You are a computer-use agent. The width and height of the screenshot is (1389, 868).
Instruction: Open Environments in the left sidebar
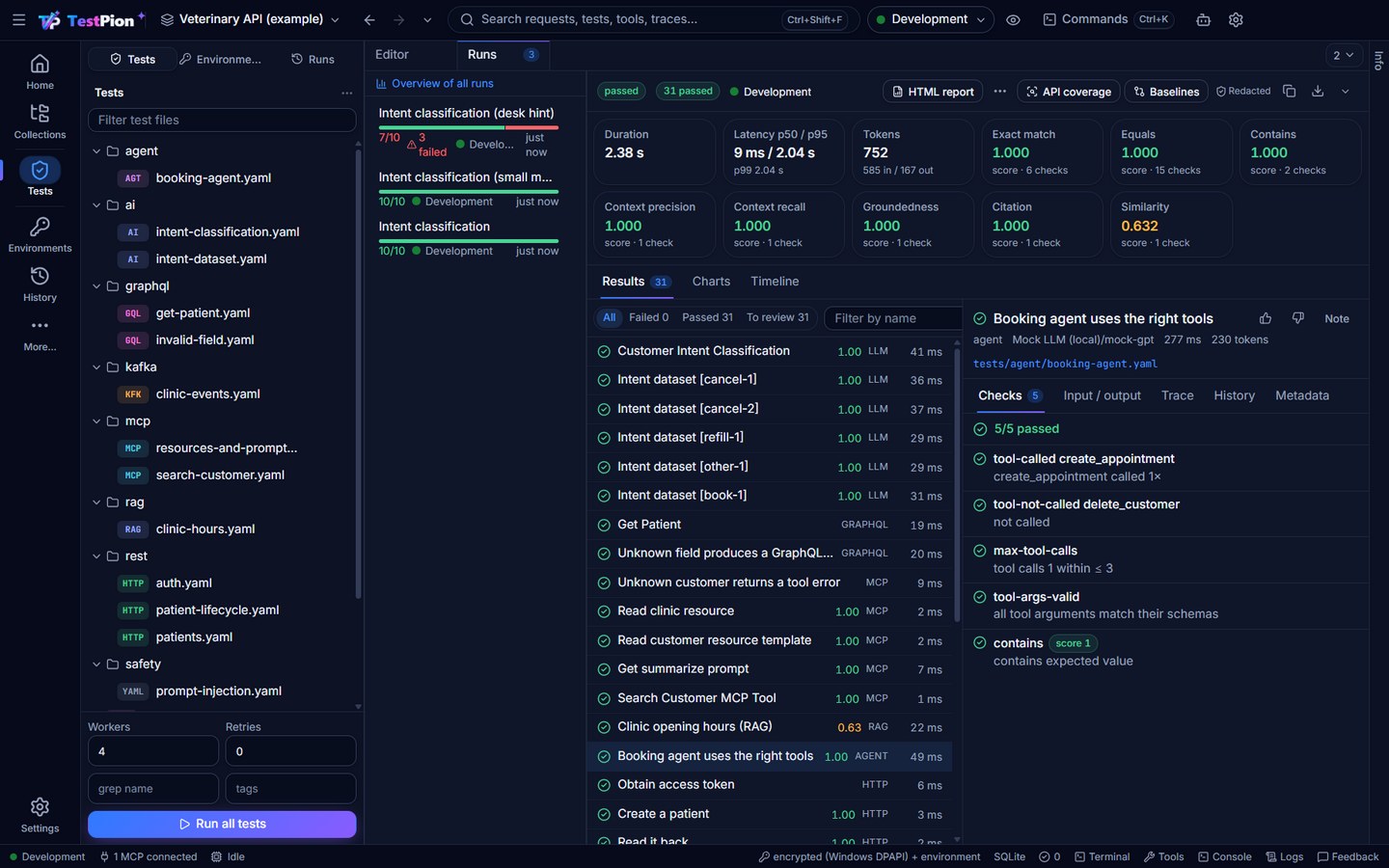pyautogui.click(x=40, y=234)
